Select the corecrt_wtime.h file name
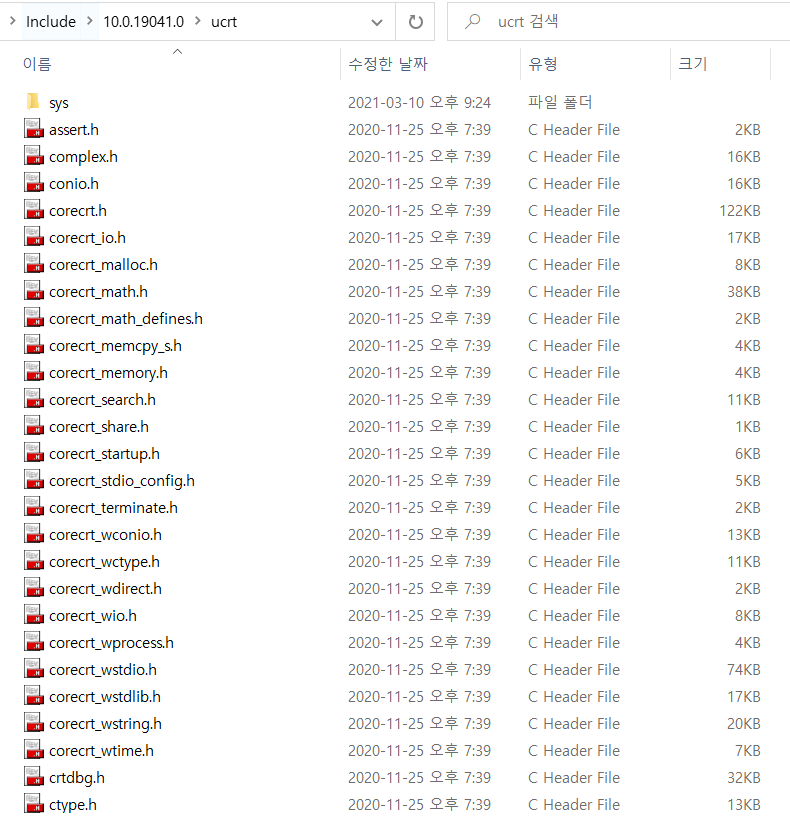Screen dimensions: 790x824 (x=101, y=750)
